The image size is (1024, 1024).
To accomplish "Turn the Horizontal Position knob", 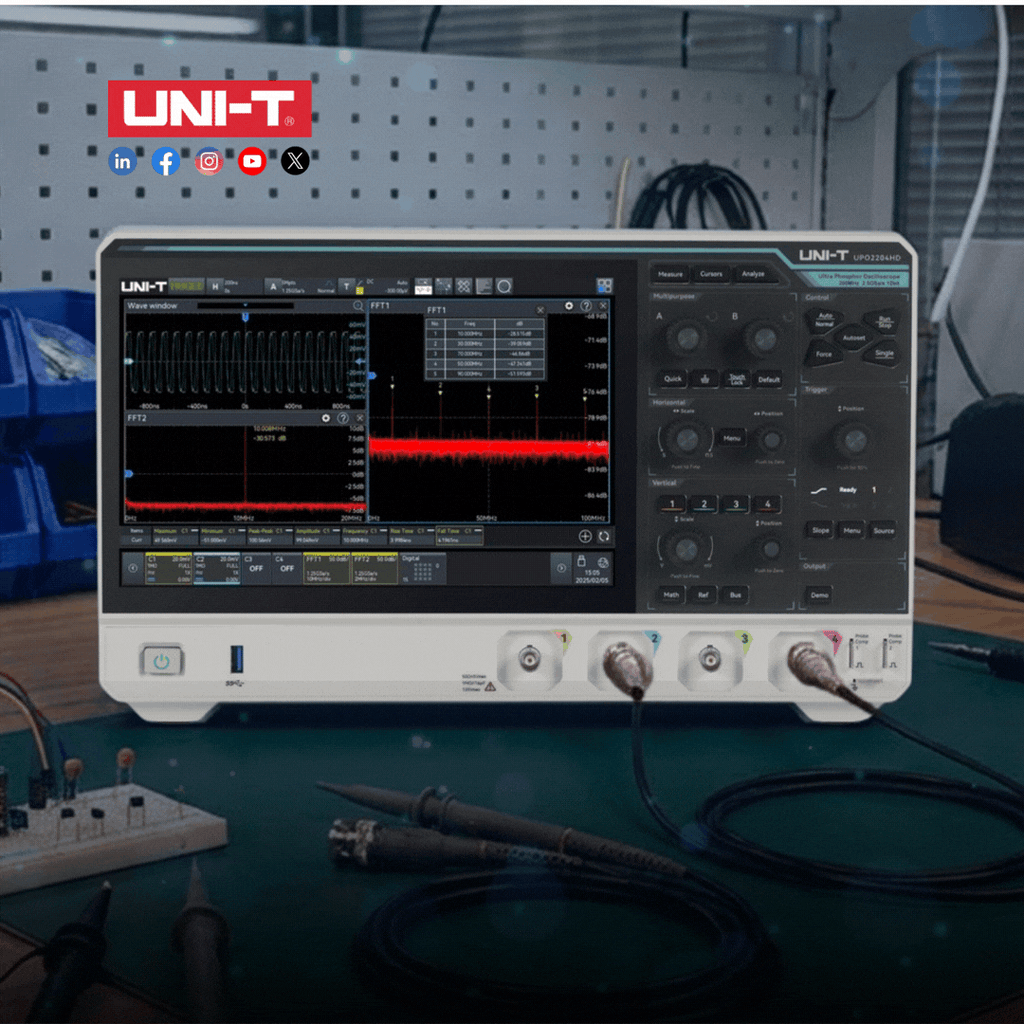I will pyautogui.click(x=771, y=440).
